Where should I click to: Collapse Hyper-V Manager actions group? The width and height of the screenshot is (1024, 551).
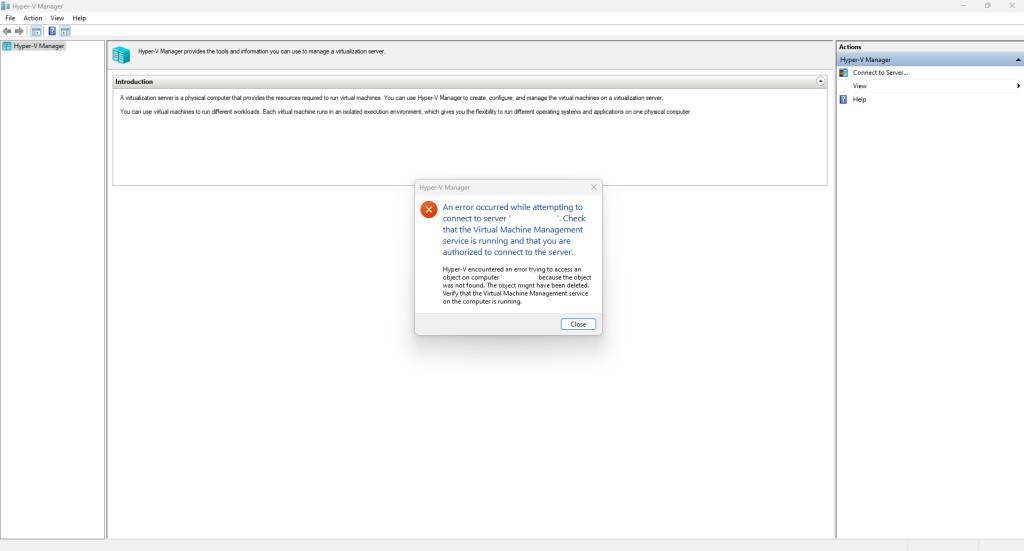[x=1017, y=60]
